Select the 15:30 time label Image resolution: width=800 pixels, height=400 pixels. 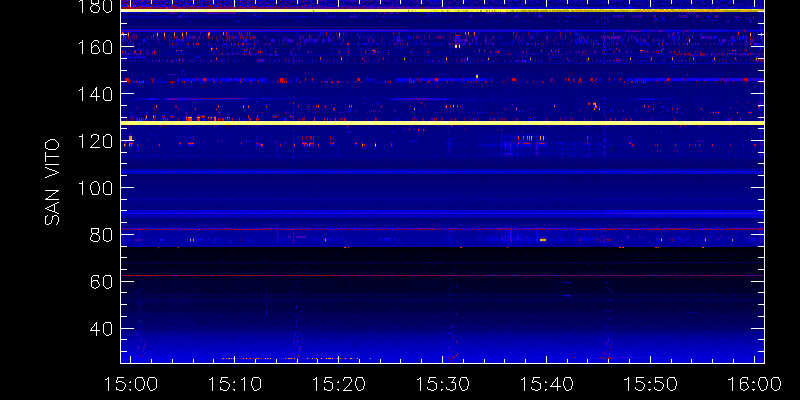[x=443, y=384]
